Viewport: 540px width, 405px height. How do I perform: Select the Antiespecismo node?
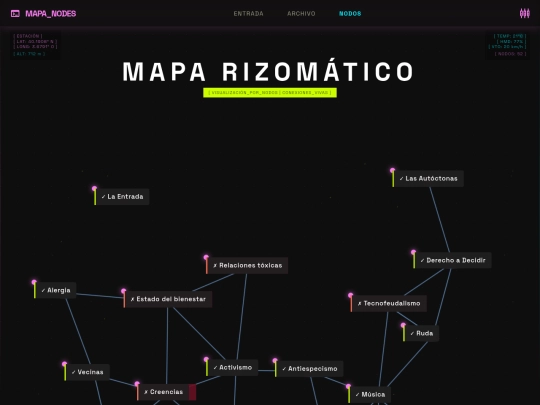pos(310,369)
